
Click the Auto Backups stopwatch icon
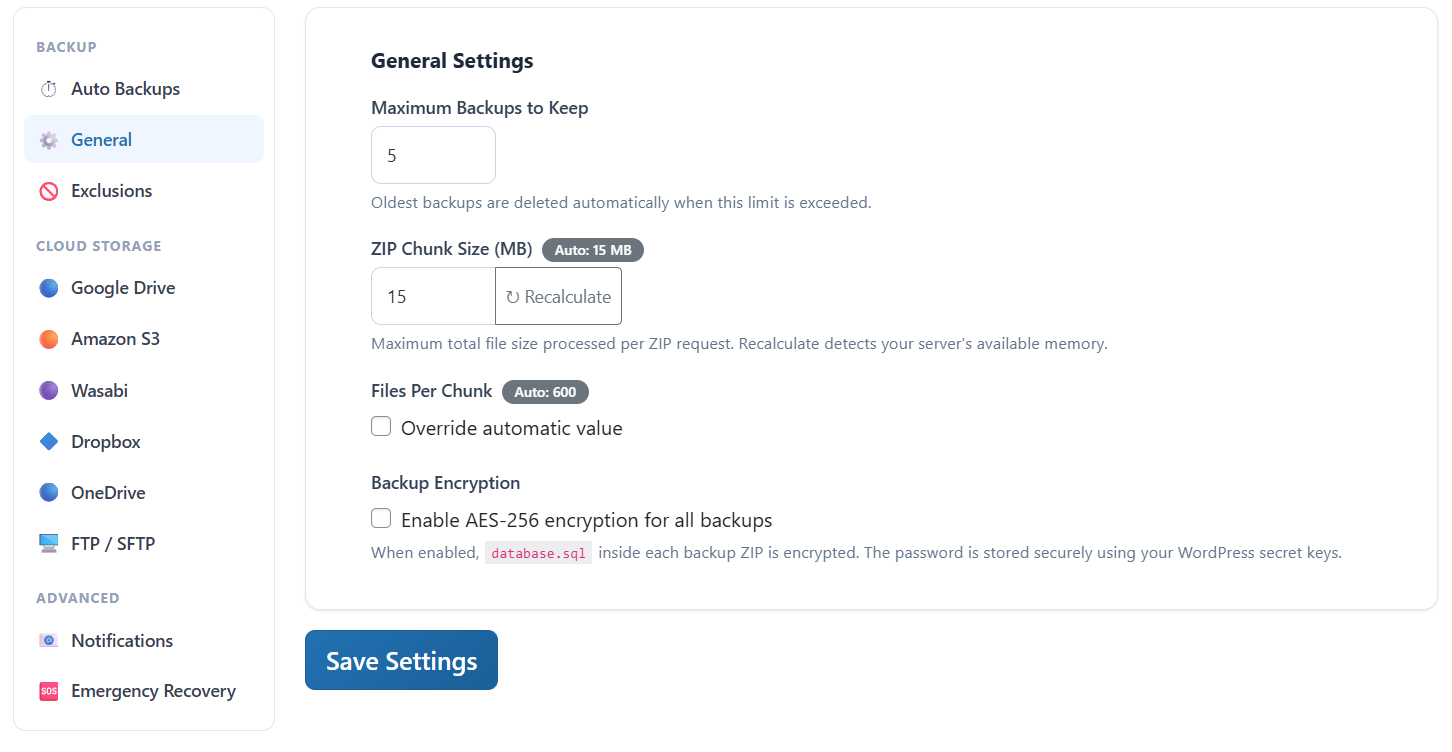[48, 89]
